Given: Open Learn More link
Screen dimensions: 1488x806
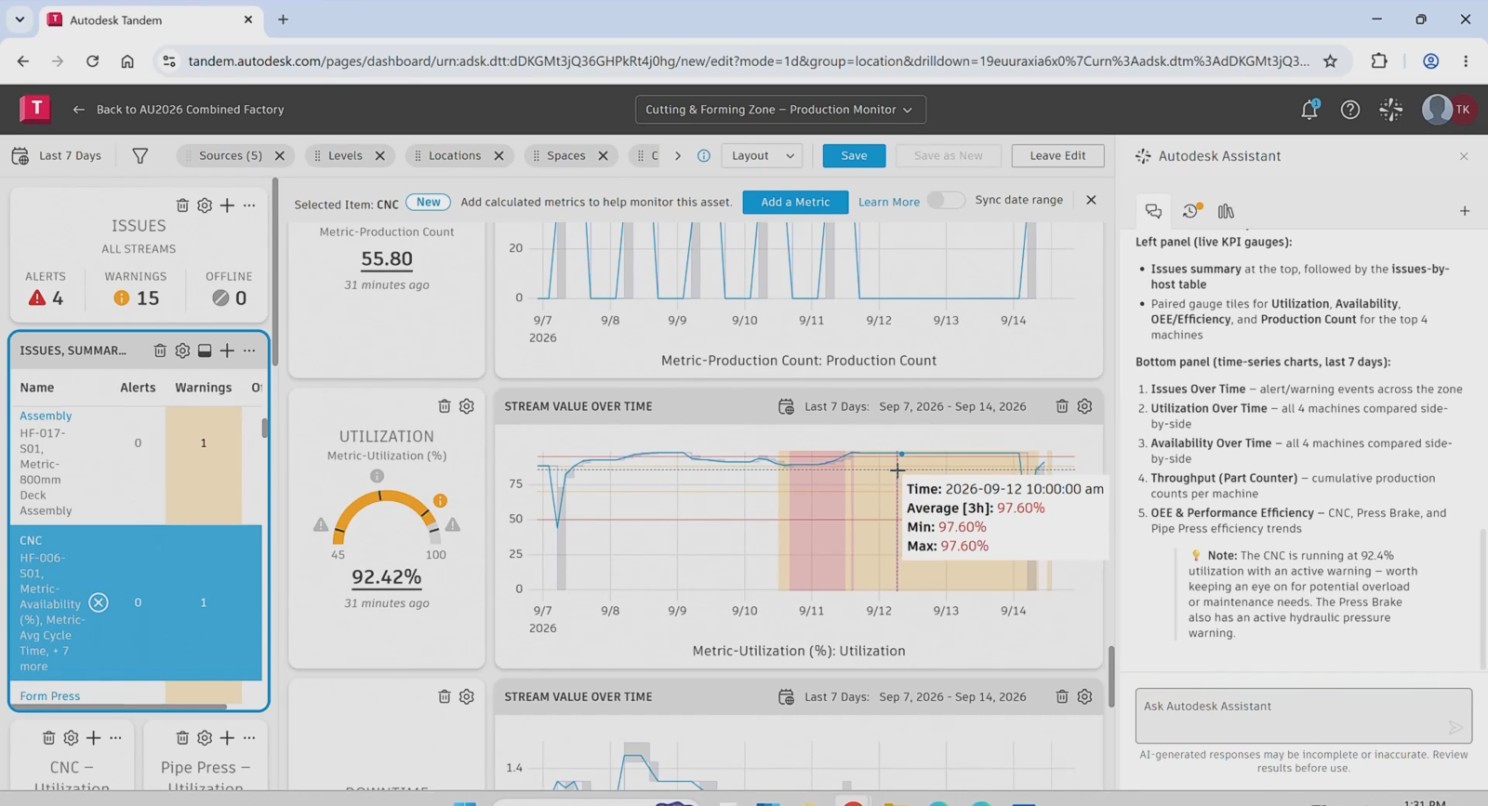Looking at the screenshot, I should click(x=888, y=202).
